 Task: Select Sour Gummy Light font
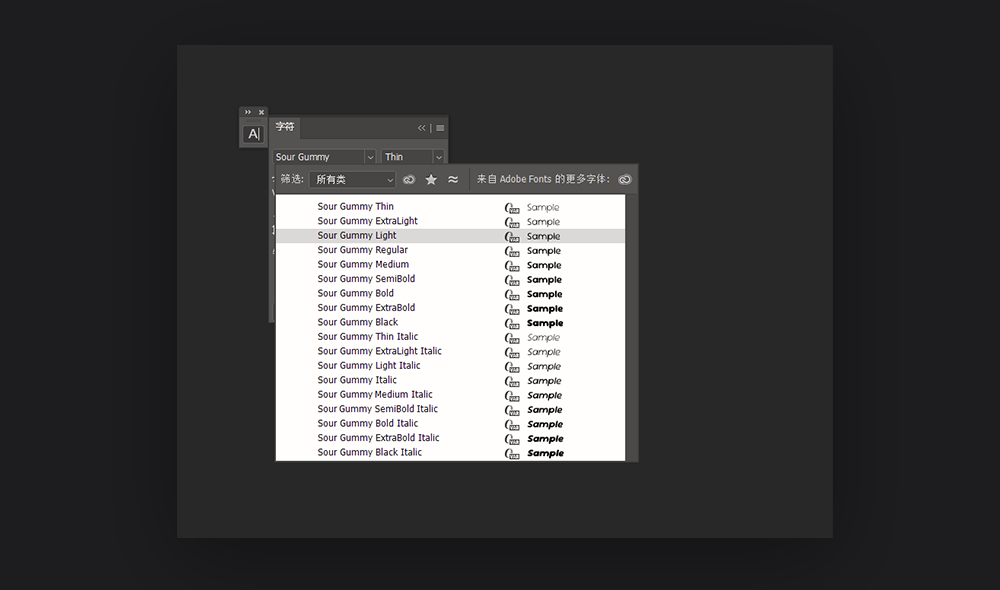[x=450, y=235]
